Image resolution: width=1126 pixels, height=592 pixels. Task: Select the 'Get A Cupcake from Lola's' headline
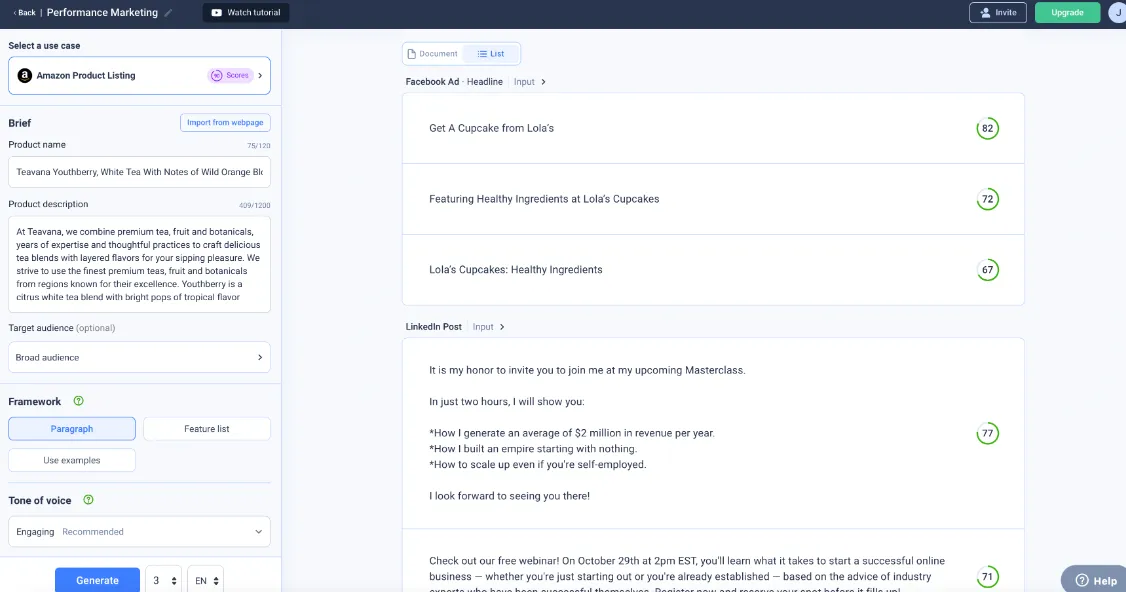tap(491, 129)
